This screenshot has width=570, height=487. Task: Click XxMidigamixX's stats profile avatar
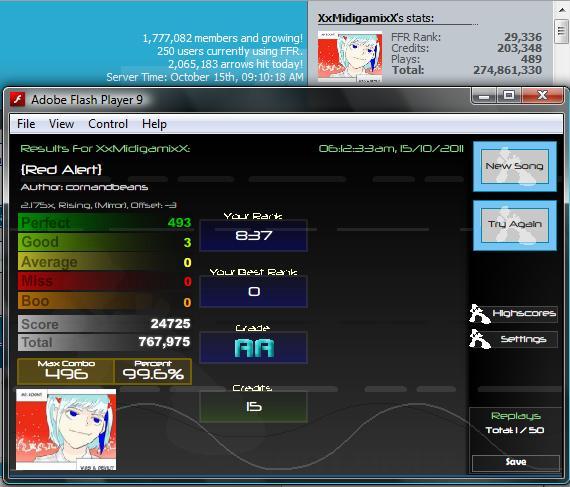click(x=350, y=56)
